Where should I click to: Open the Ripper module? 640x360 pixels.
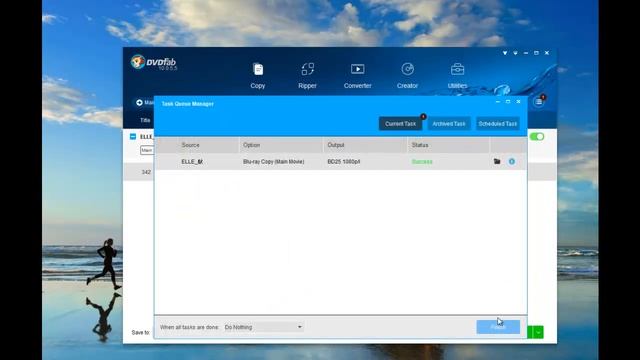[x=307, y=76]
